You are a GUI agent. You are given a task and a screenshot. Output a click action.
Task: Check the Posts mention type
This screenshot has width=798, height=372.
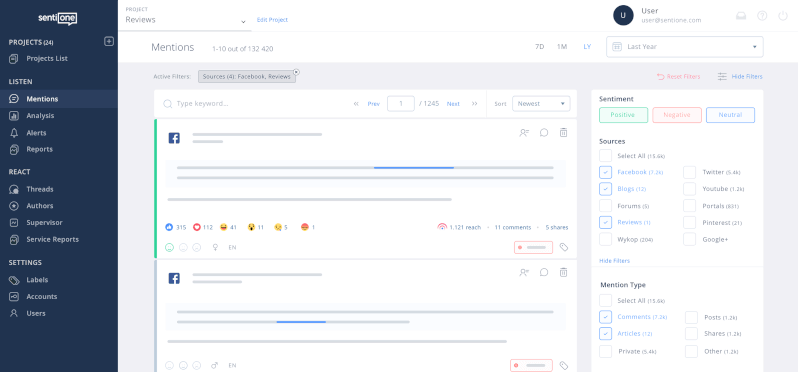coord(691,317)
